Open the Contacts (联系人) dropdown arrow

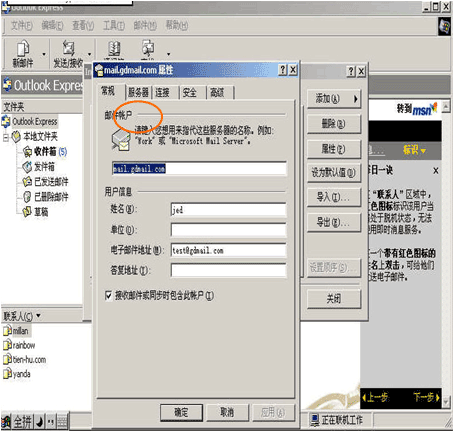pos(38,315)
